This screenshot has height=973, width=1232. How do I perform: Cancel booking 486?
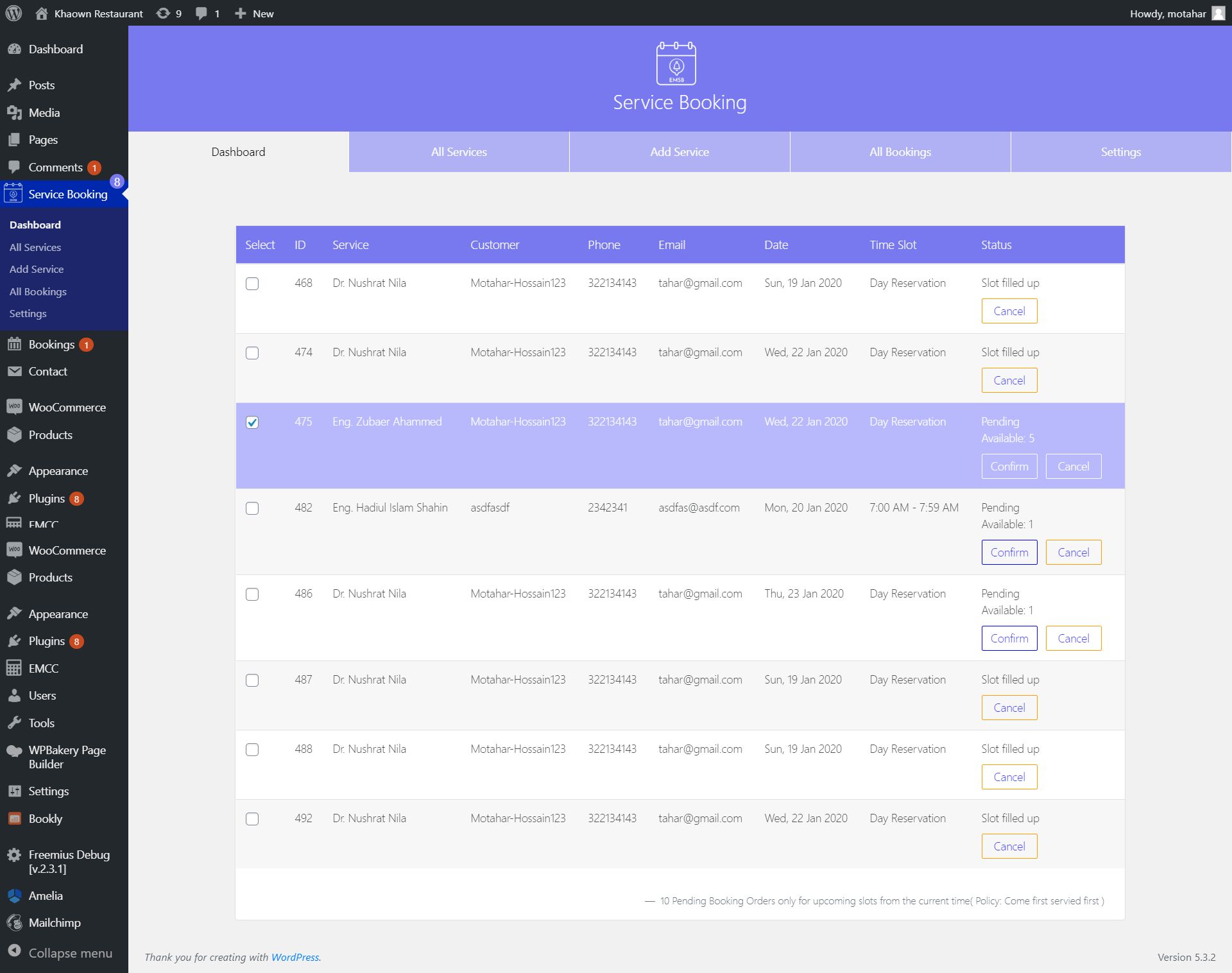tap(1073, 639)
